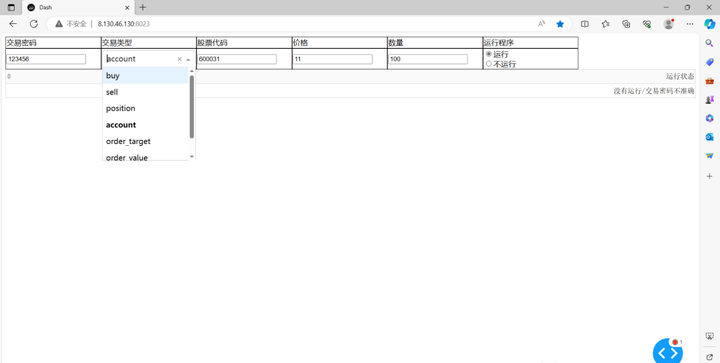Image resolution: width=720 pixels, height=363 pixels.
Task: Select the position option in the list
Action: coord(146,108)
